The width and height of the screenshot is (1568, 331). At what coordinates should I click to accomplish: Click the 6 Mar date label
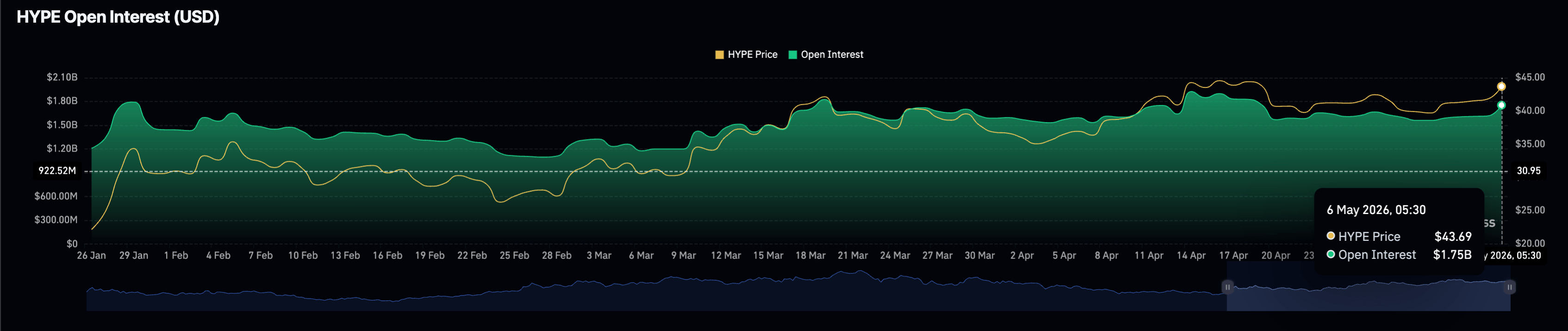pos(641,256)
